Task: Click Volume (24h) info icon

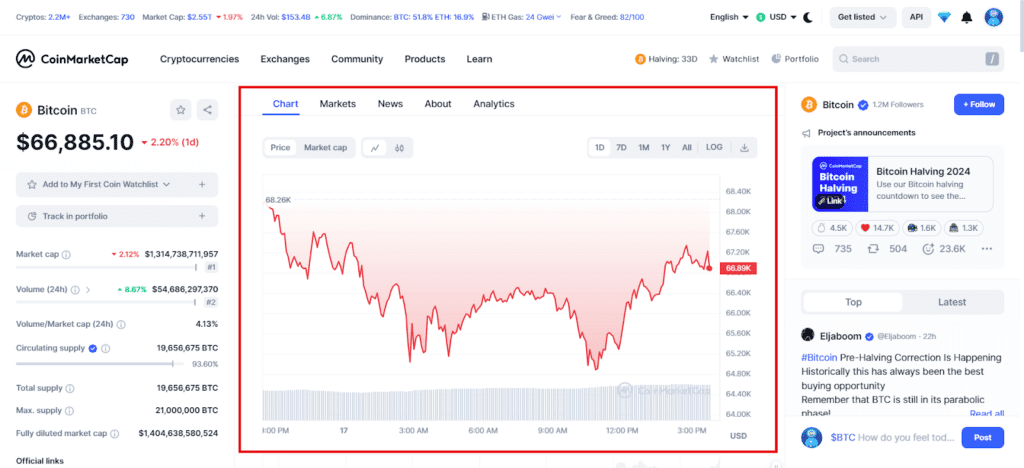Action: pyautogui.click(x=75, y=289)
